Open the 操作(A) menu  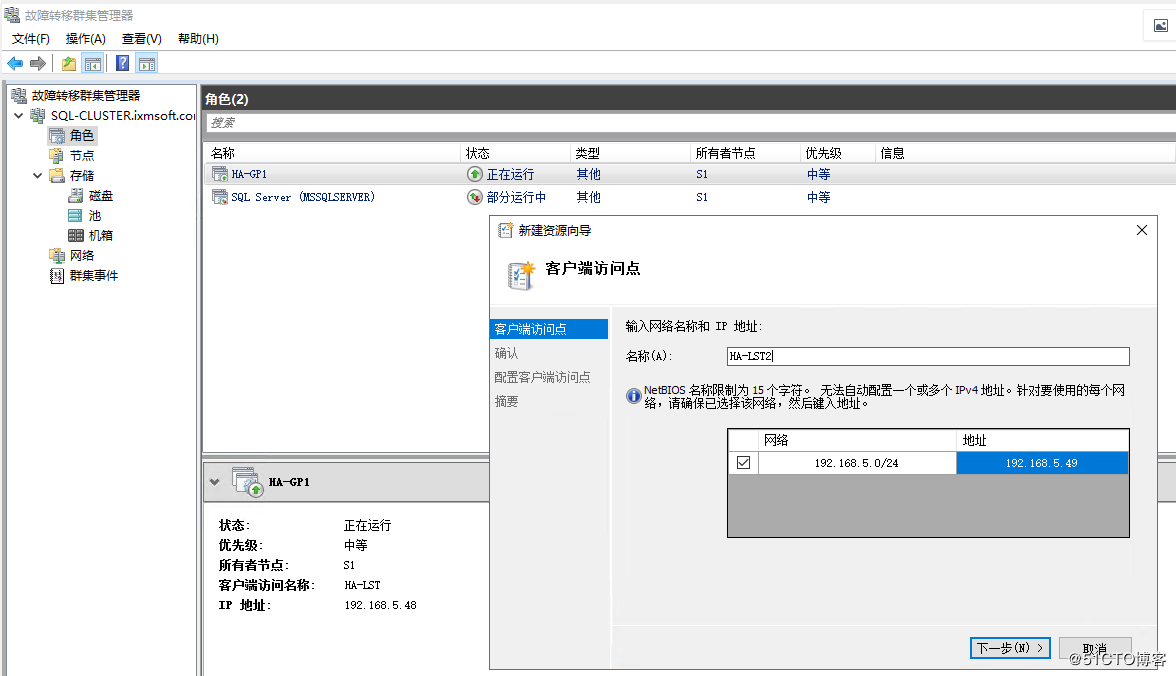[x=85, y=38]
